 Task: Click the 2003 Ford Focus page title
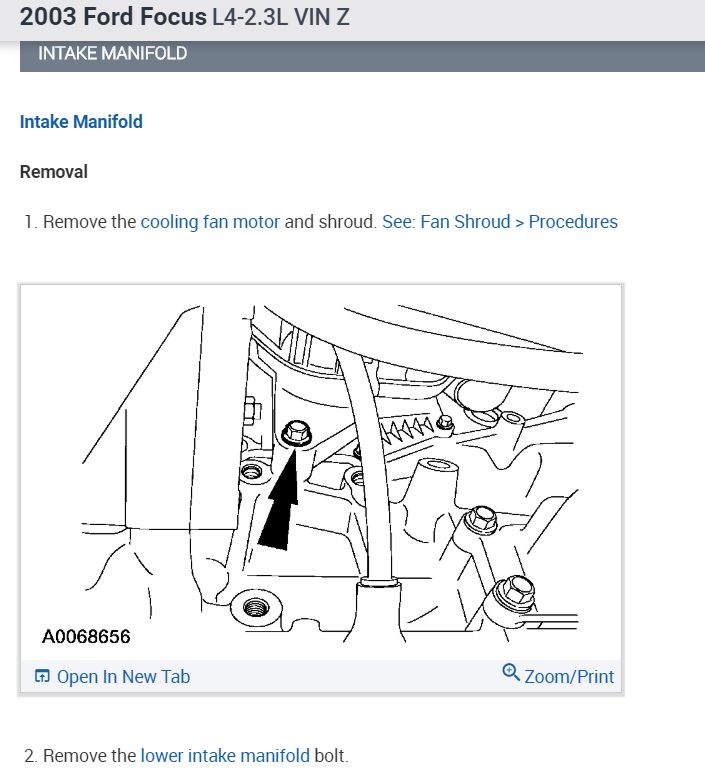tap(113, 17)
